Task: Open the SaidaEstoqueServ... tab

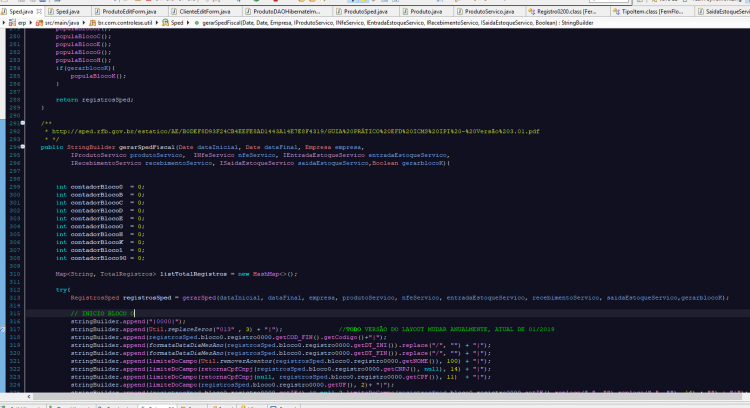Action: [x=723, y=11]
